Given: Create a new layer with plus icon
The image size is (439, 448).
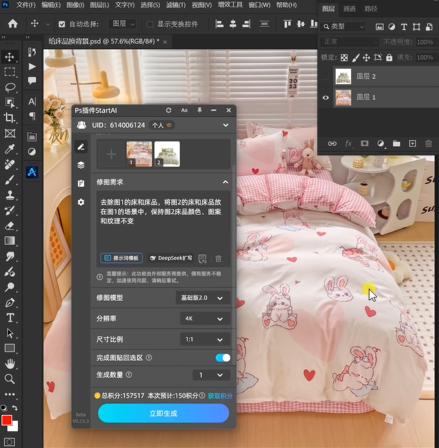Looking at the screenshot, I should pos(412,144).
